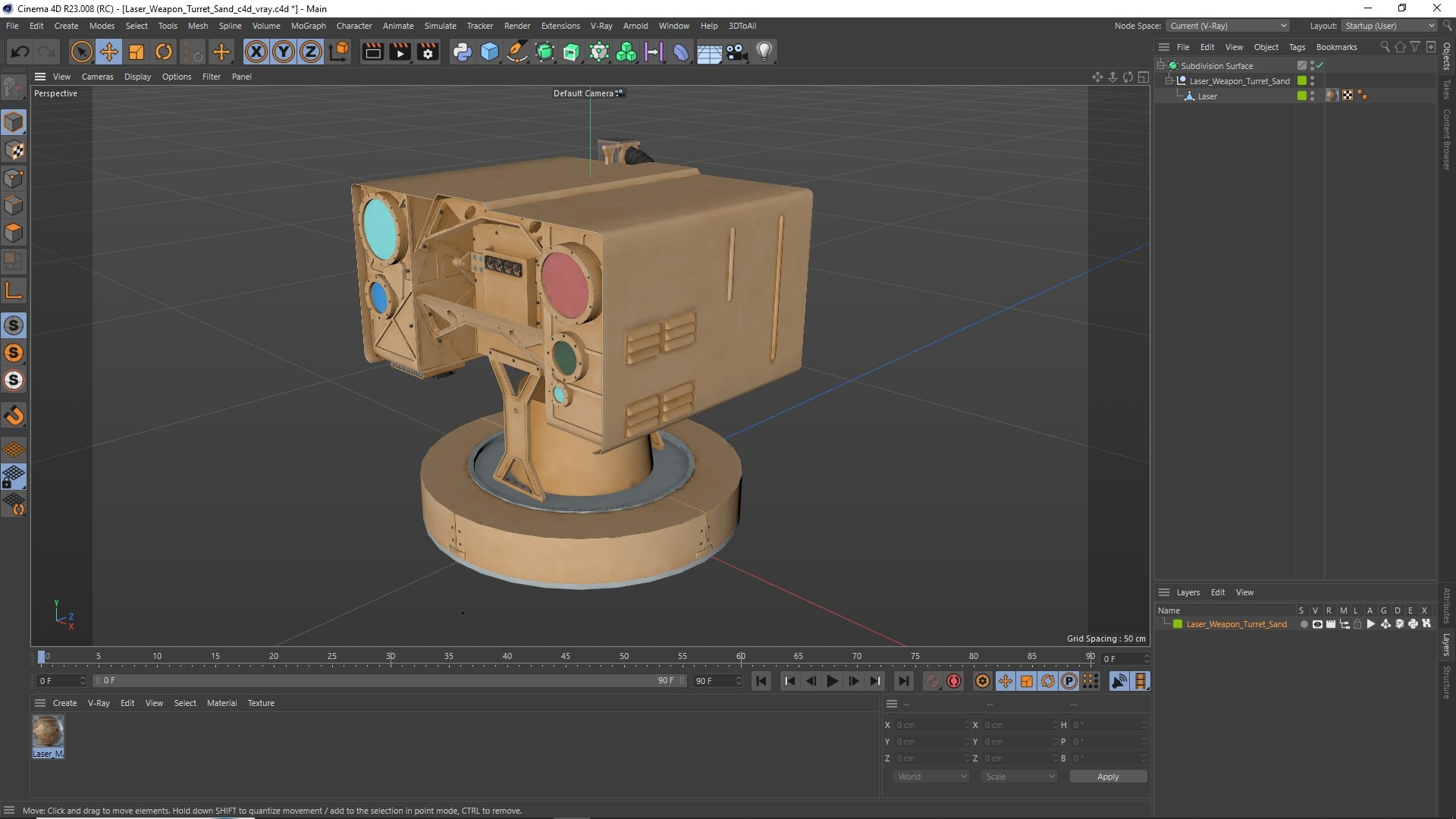The height and width of the screenshot is (819, 1456).
Task: Add a Camera object
Action: click(x=736, y=52)
